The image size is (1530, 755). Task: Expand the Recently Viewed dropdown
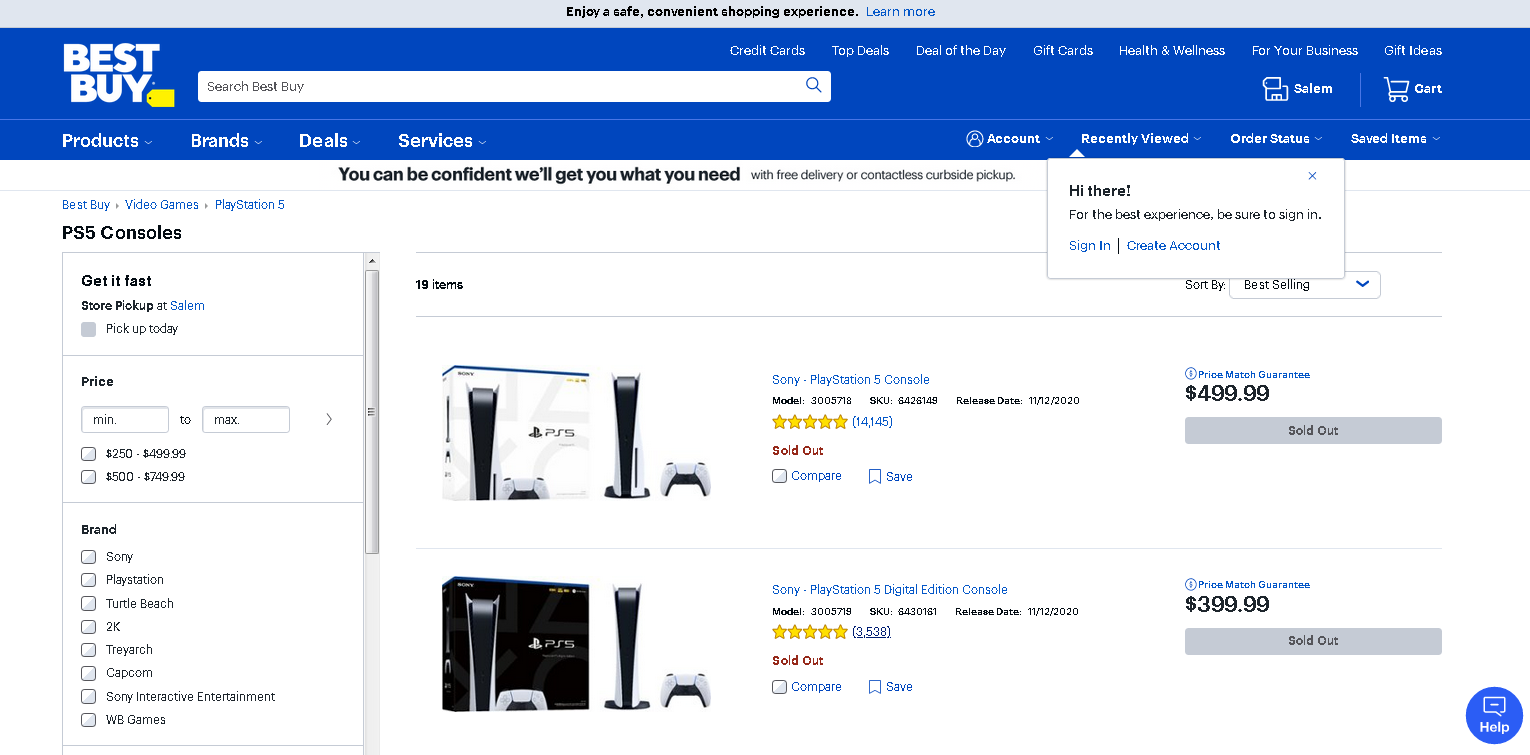[x=1141, y=139]
